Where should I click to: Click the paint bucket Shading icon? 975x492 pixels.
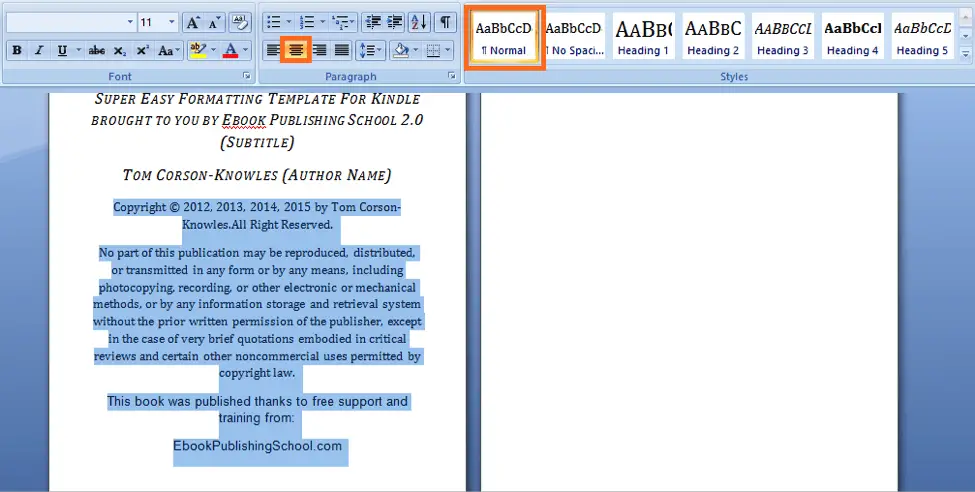401,50
